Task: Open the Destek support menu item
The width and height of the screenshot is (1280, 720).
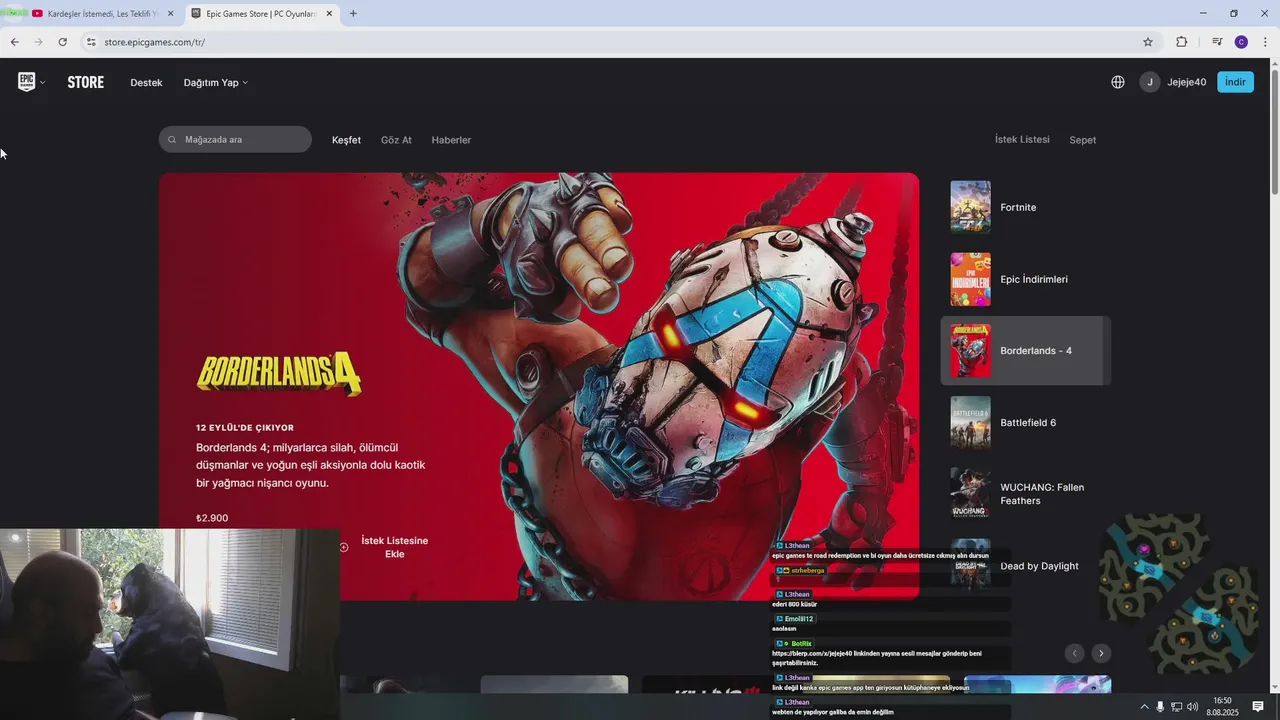Action: coord(146,83)
